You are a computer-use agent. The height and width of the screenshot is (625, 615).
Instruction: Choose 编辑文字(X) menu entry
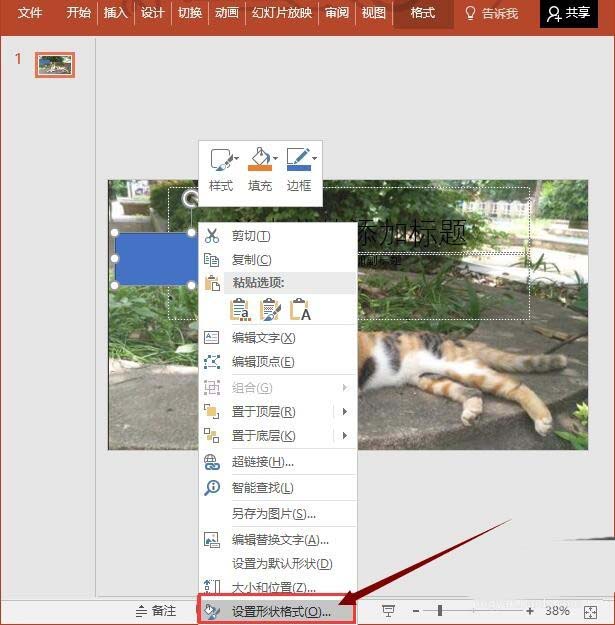[278, 338]
